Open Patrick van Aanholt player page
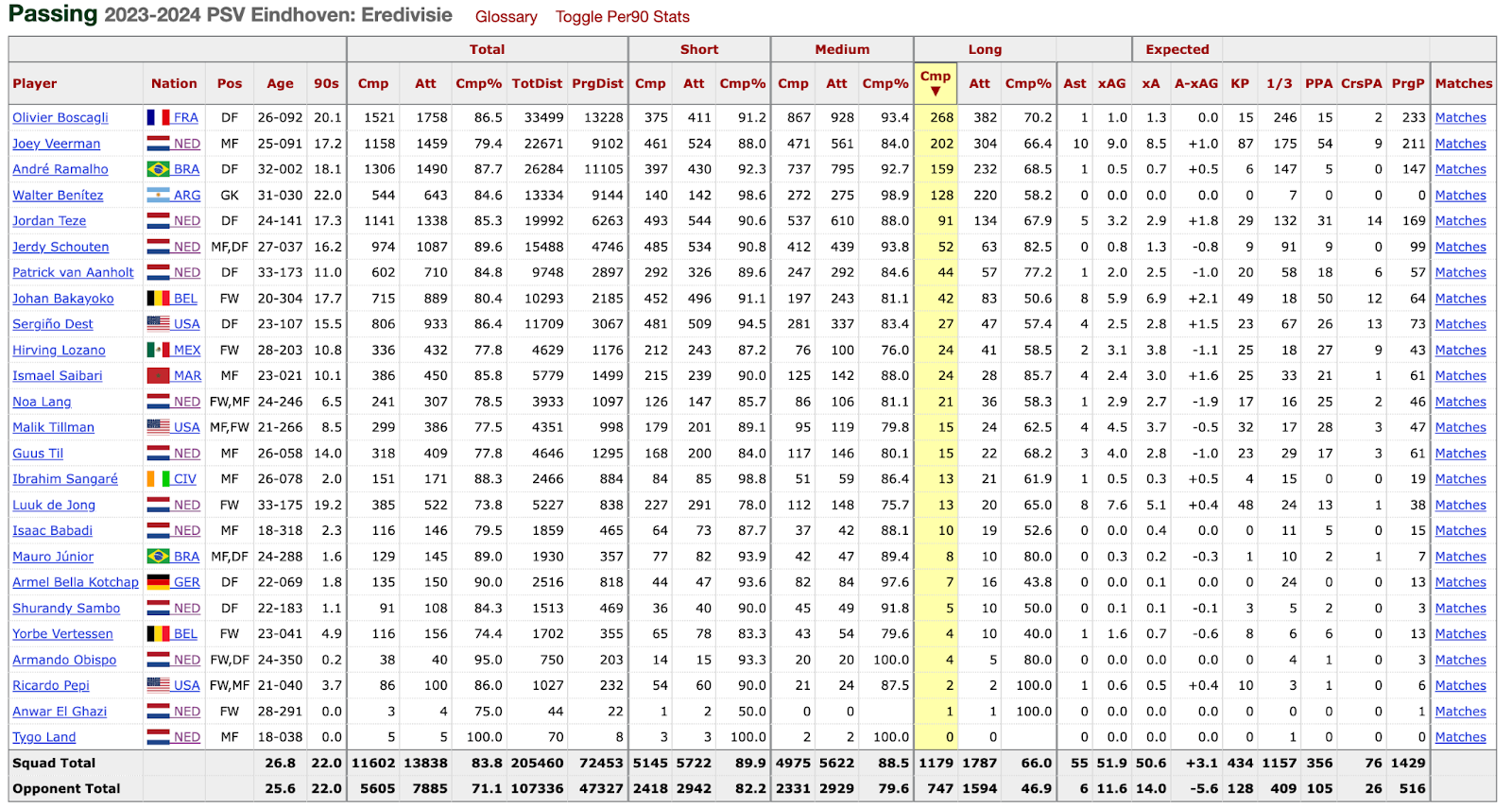The width and height of the screenshot is (1512, 808). (73, 272)
